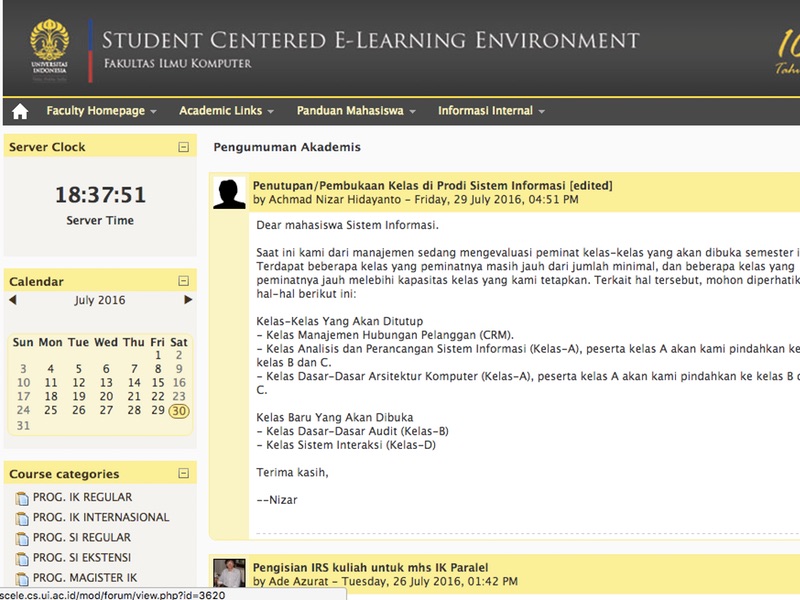Open the July 2016 calendar month link
800x600 pixels.
[x=99, y=300]
